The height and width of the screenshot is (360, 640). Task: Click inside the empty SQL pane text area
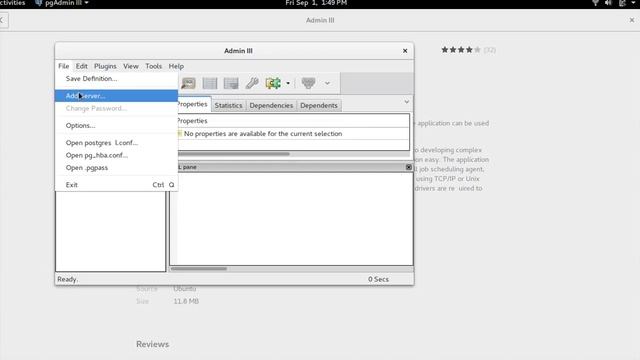pos(295,218)
